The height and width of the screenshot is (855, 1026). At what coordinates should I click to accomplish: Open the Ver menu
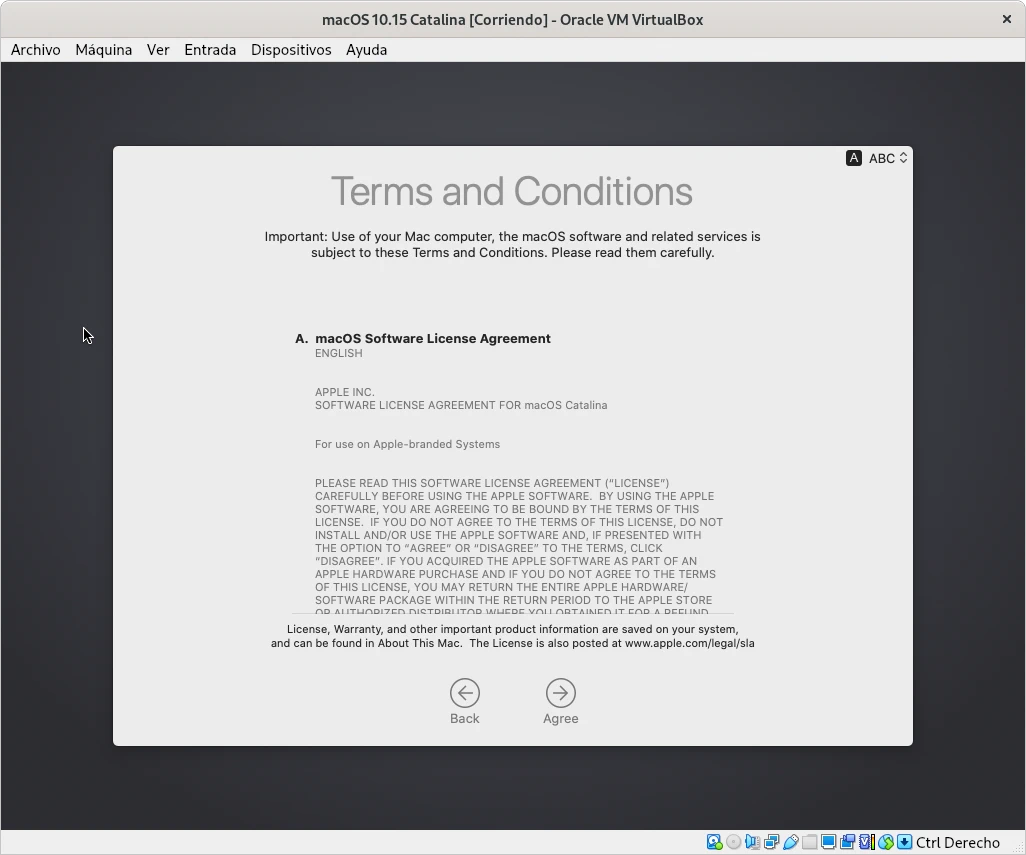click(158, 49)
